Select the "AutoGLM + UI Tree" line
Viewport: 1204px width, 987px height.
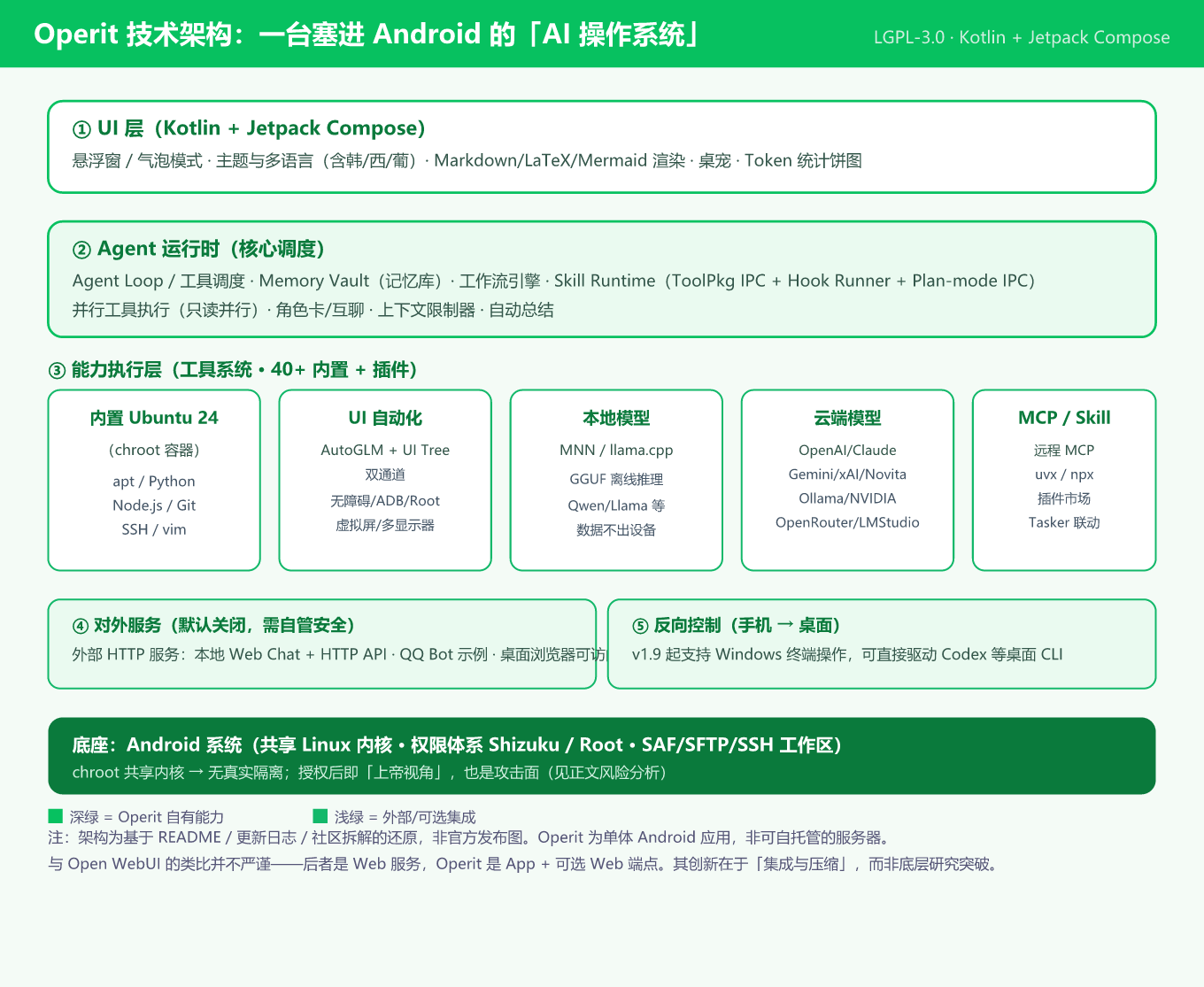click(385, 450)
